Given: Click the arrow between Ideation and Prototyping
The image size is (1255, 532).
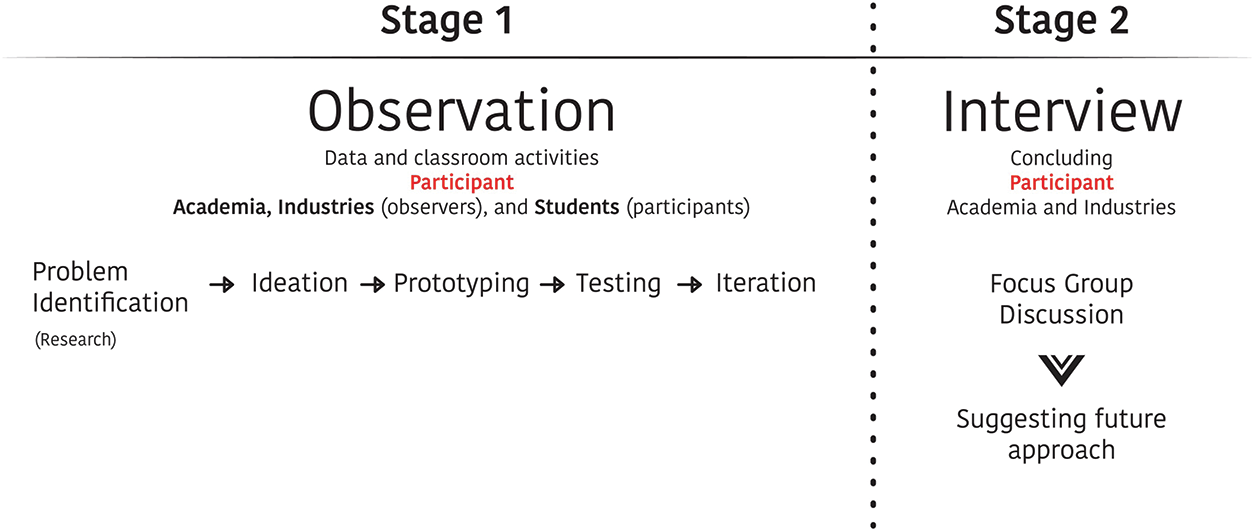Looking at the screenshot, I should (x=372, y=285).
